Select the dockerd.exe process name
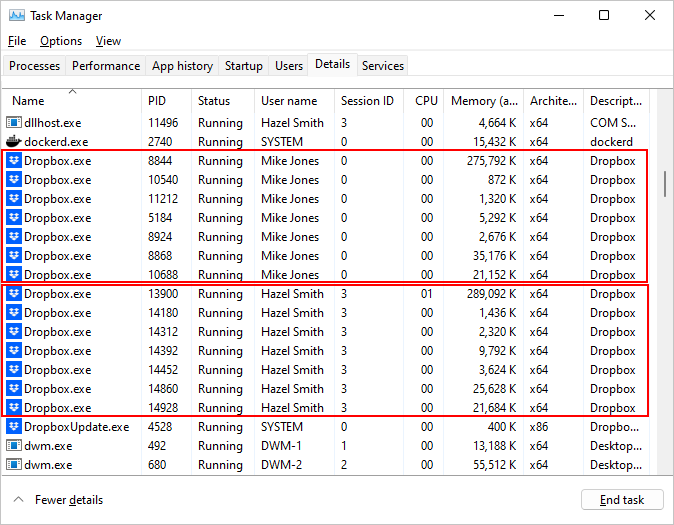The width and height of the screenshot is (674, 525). pos(56,142)
